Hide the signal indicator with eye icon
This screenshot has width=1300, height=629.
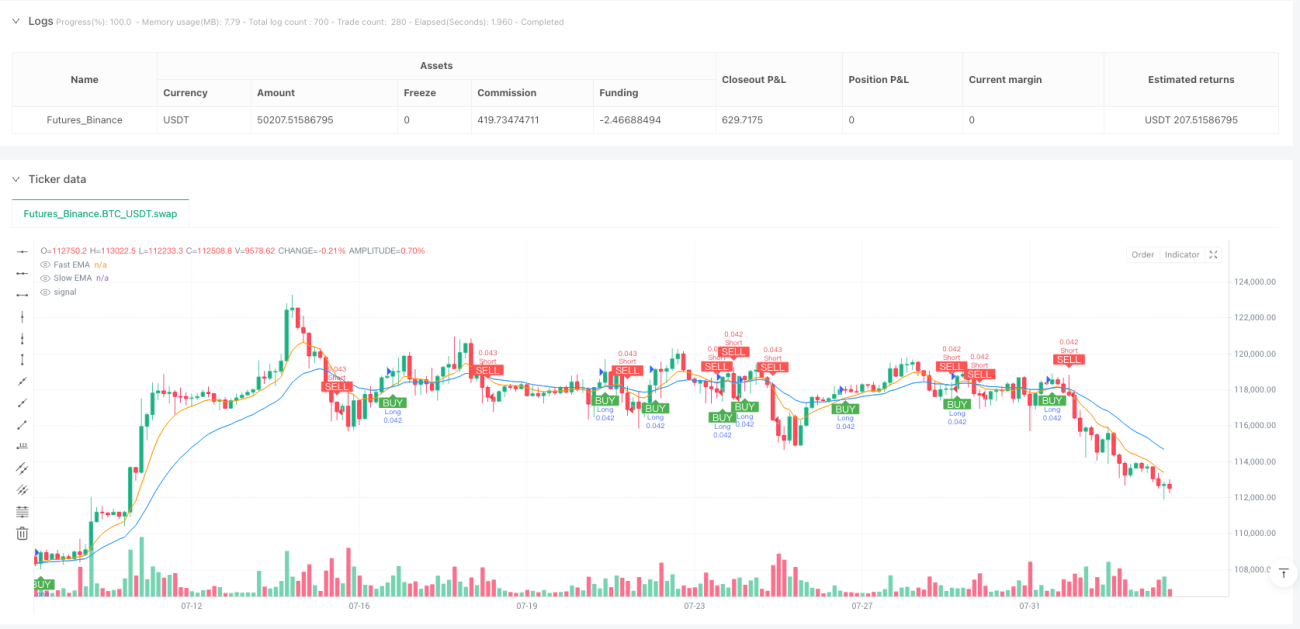coord(45,292)
